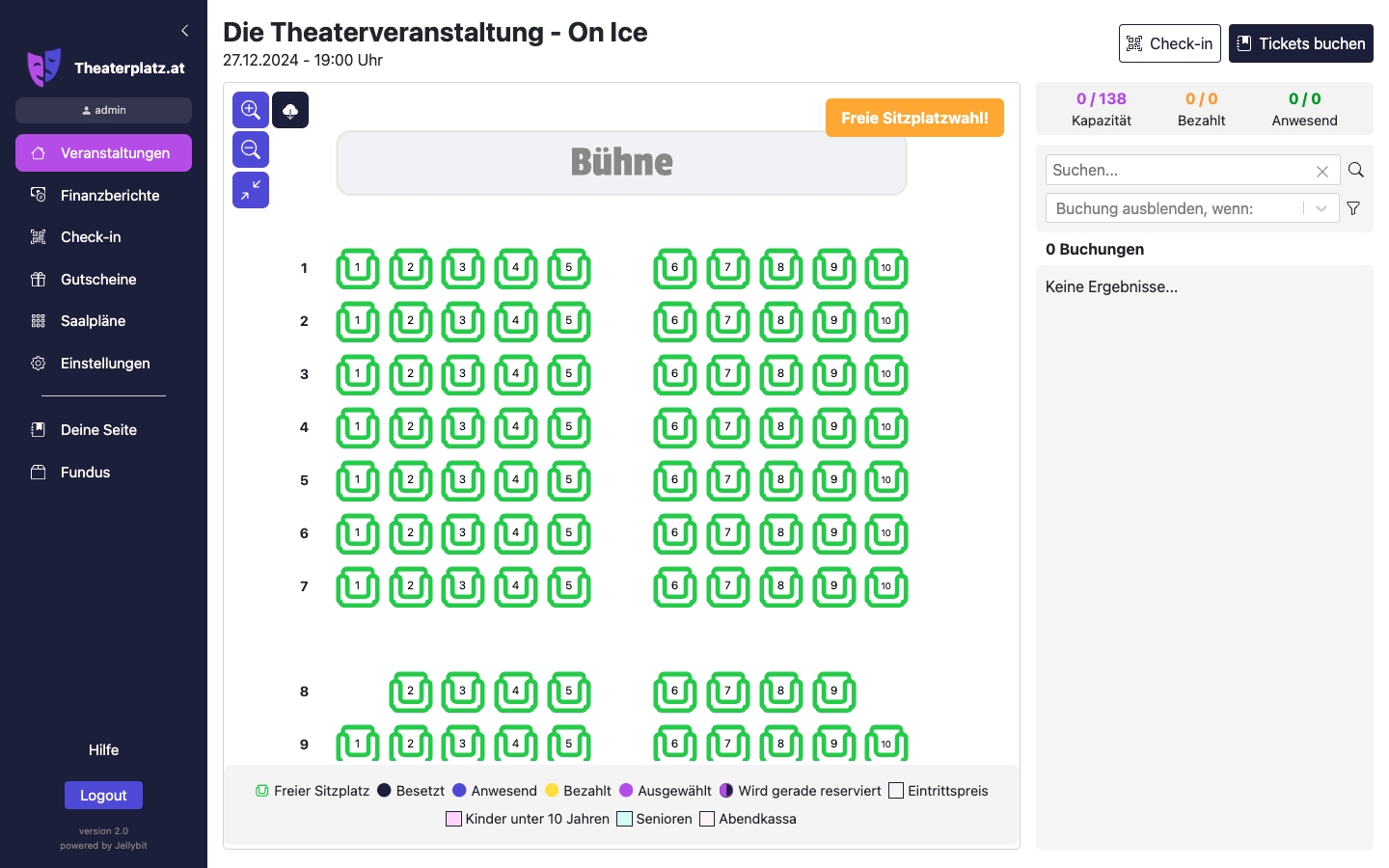Open the admin user menu
This screenshot has width=1389, height=868.
103,110
